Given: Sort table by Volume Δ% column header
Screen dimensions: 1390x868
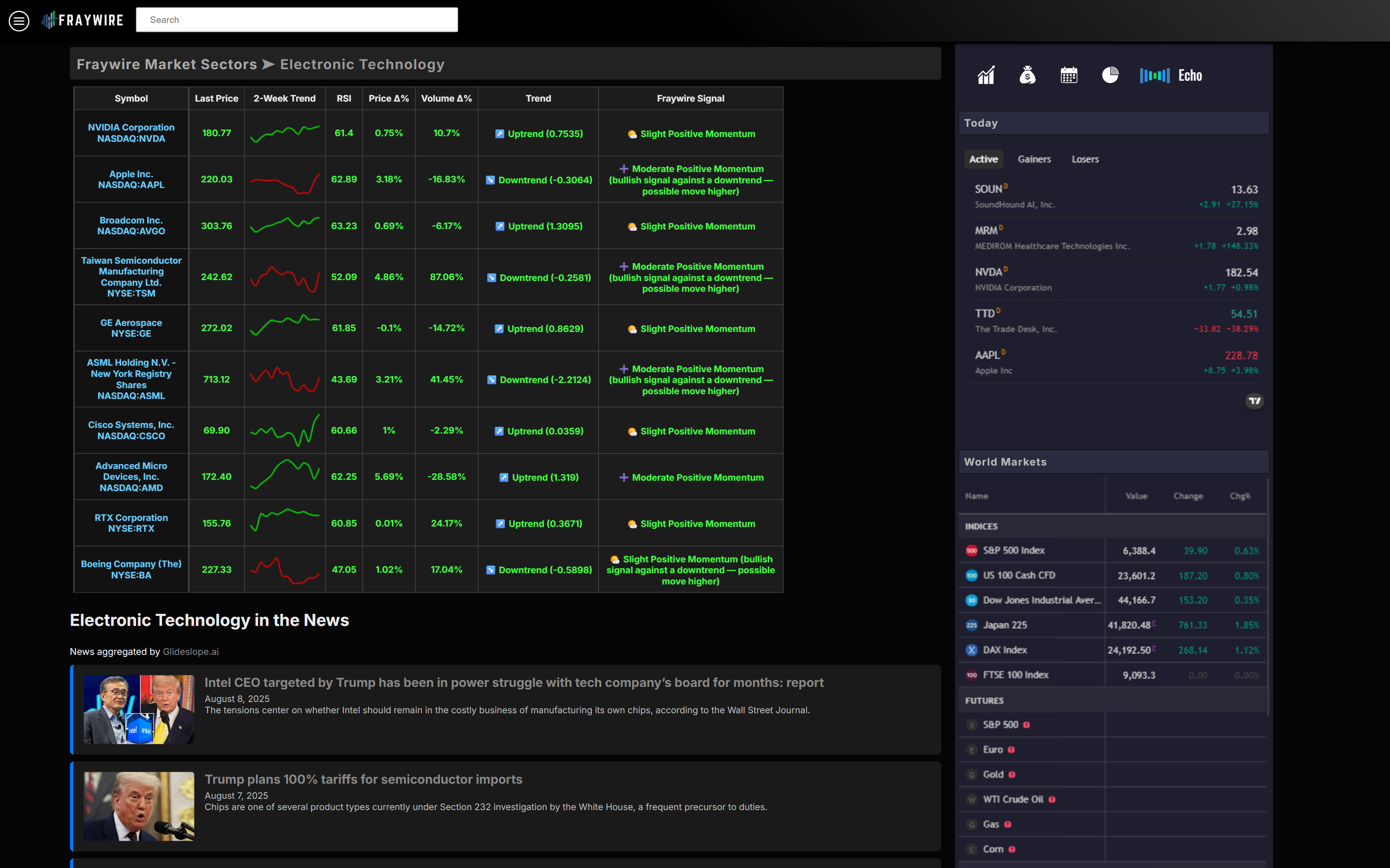Looking at the screenshot, I should pos(446,98).
